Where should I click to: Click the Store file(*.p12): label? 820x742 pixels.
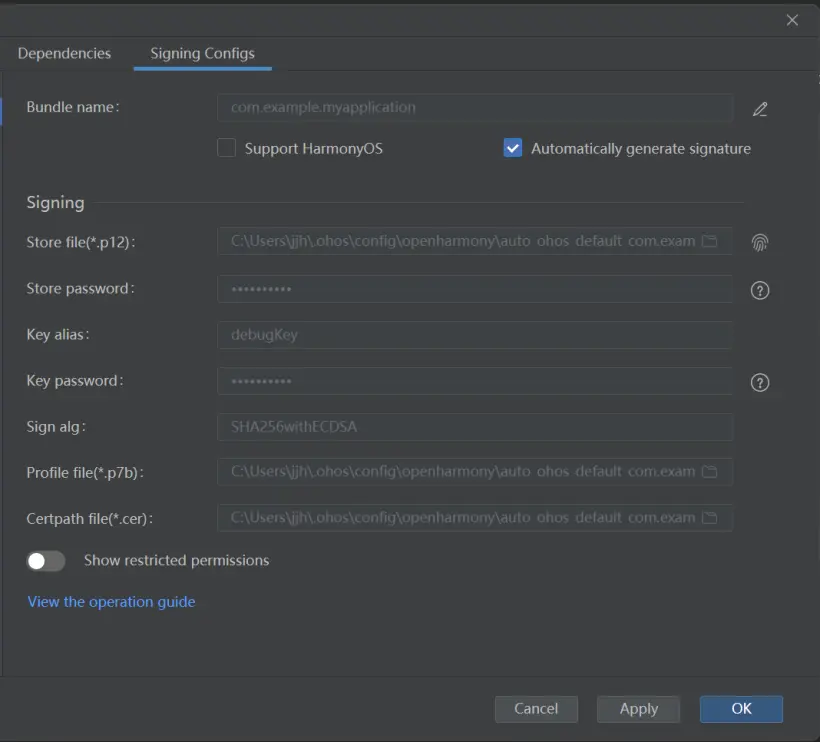[x=81, y=243]
